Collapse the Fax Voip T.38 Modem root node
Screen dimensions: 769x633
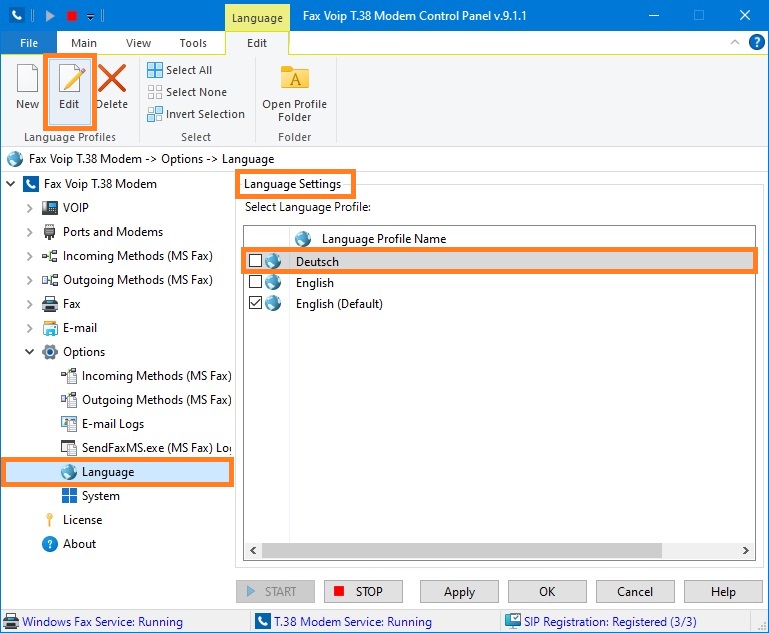(x=10, y=184)
